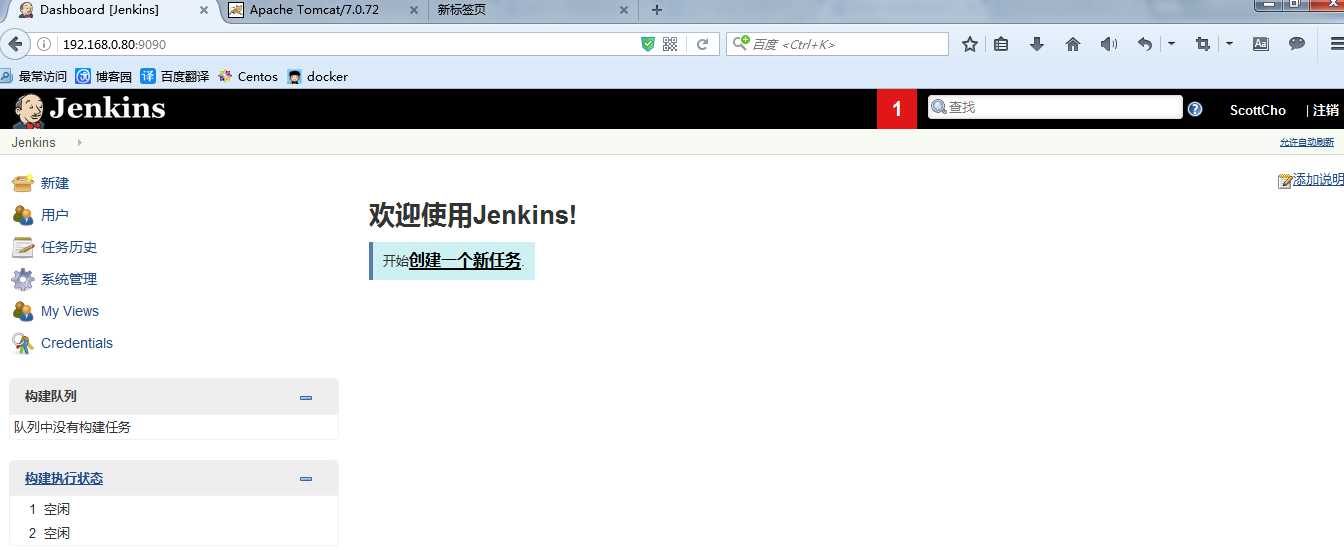Click the '队列中没有构建任务' text
The width and height of the screenshot is (1344, 550).
tap(72, 427)
